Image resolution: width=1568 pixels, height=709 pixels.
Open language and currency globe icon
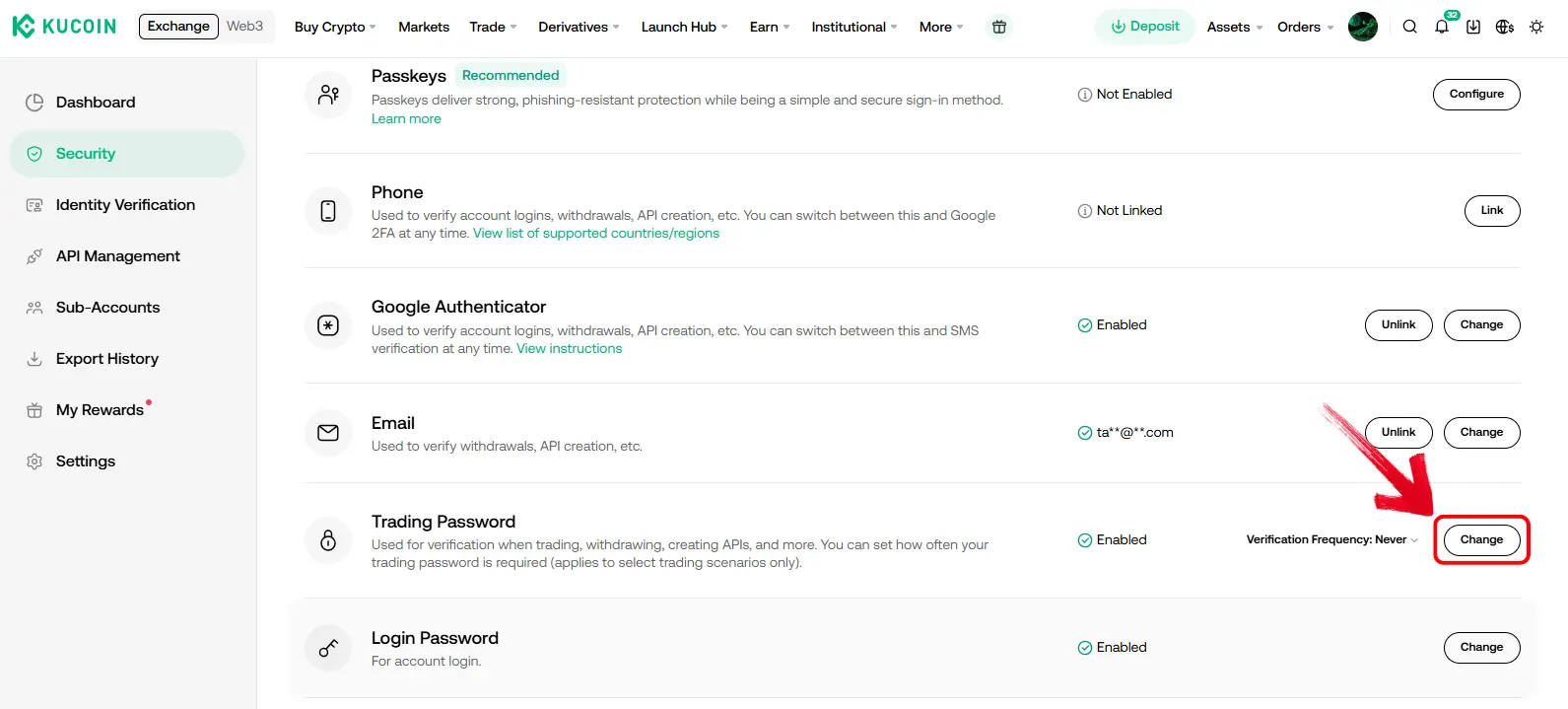tap(1505, 27)
